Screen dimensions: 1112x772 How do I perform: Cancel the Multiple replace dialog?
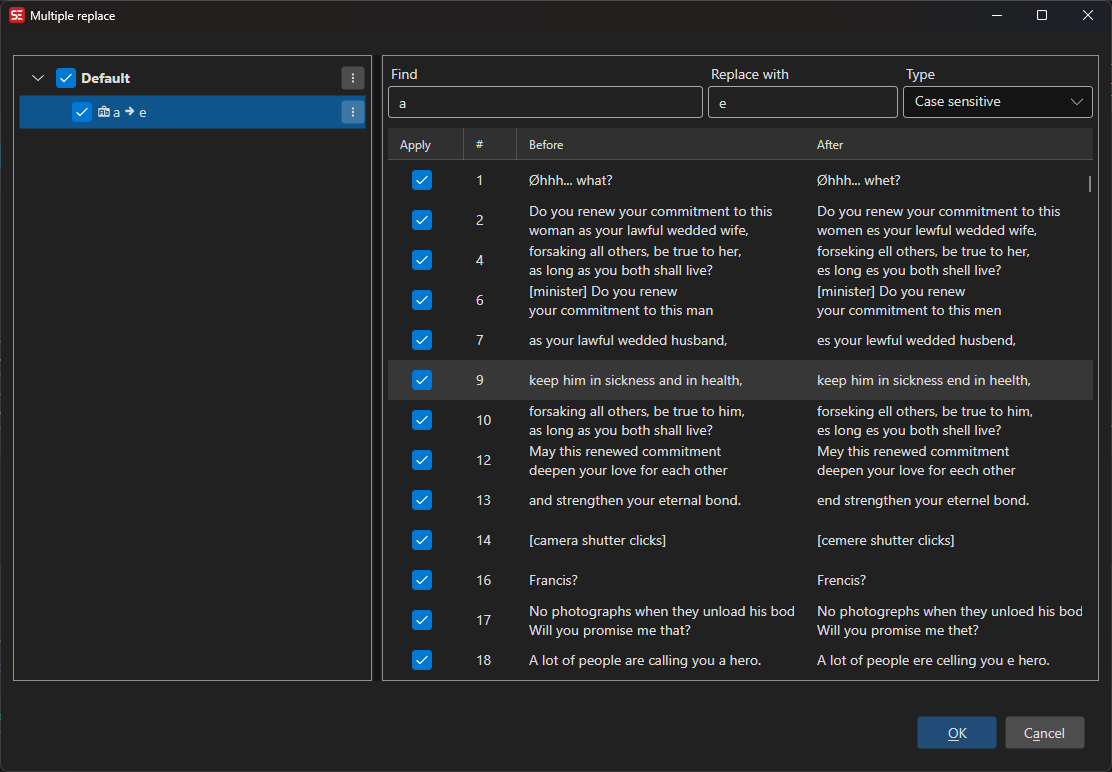(1044, 733)
